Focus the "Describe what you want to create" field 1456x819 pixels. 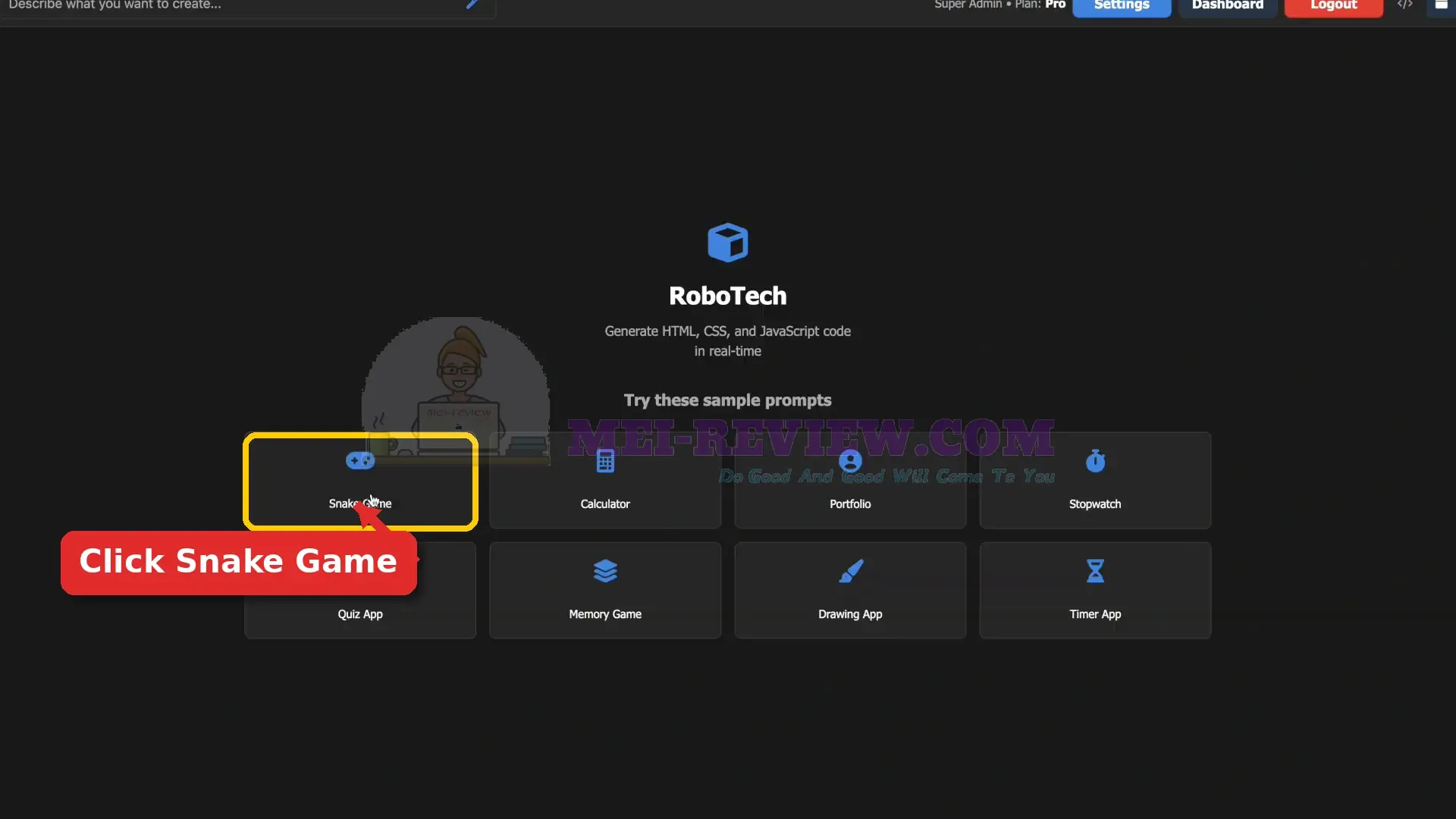point(235,5)
